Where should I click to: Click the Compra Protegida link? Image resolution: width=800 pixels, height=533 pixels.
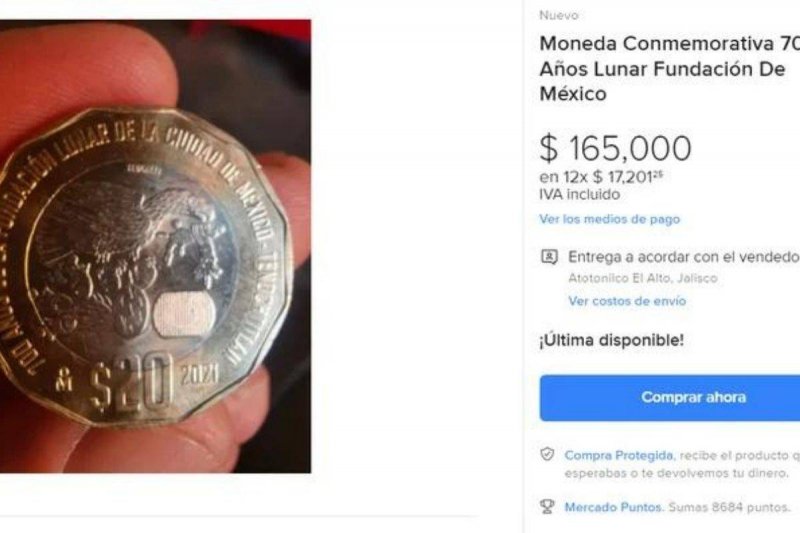coord(618,455)
